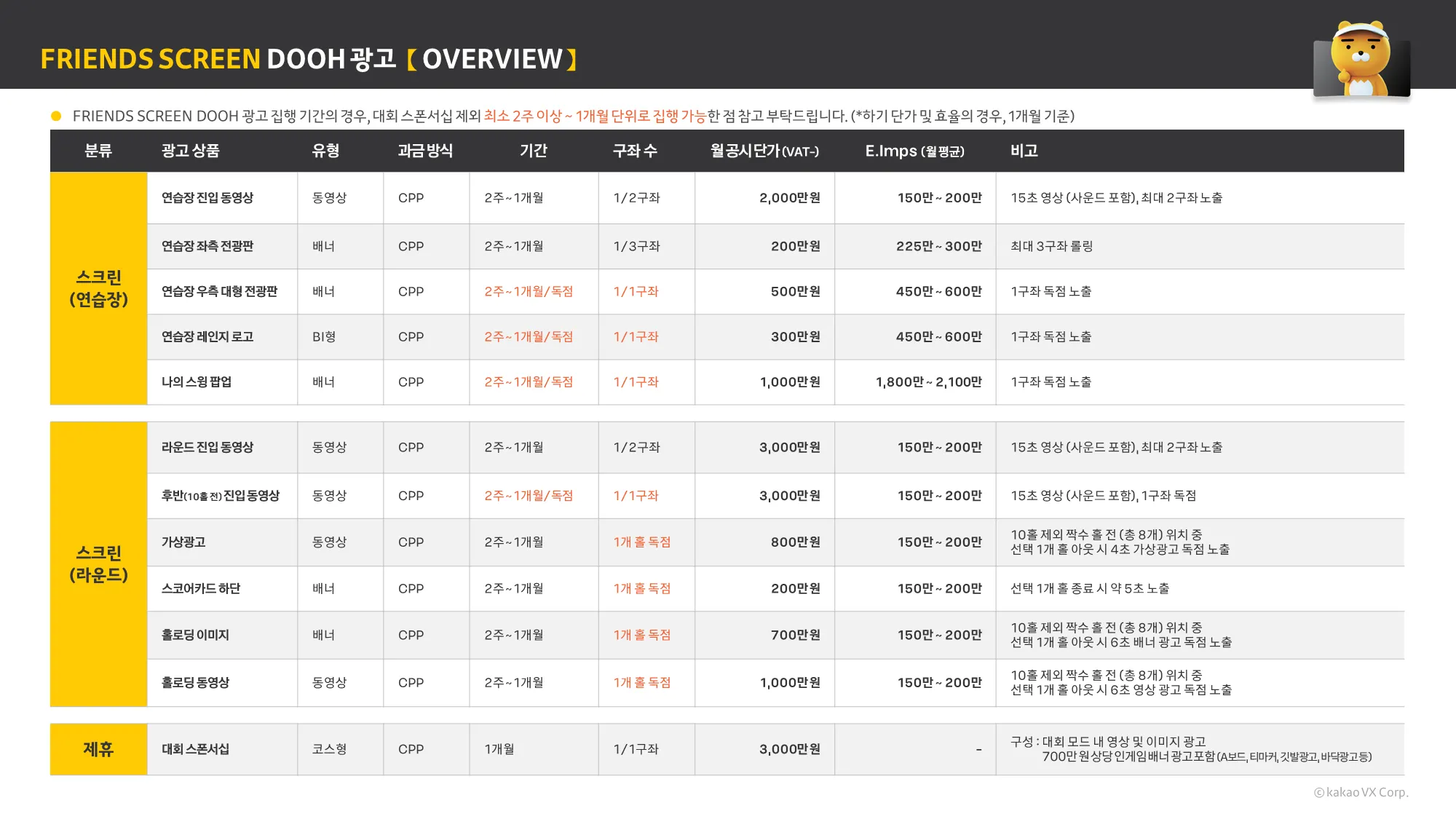Click the 2,000만원 price cell
Screen dimensions: 1456x819
(789, 198)
